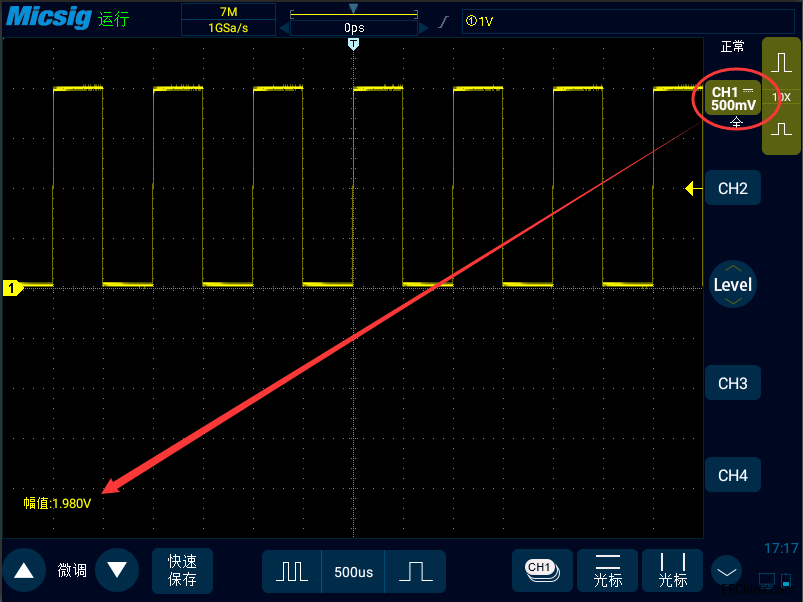Open horizontal cursors (光标) button

(607, 571)
